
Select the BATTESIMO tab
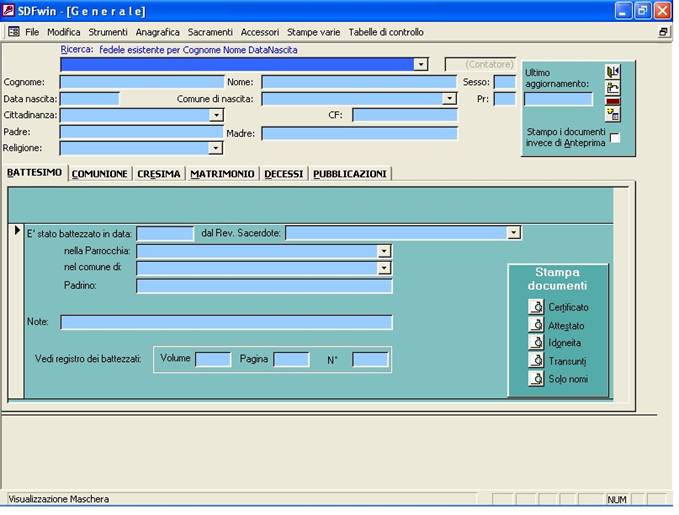(x=35, y=172)
